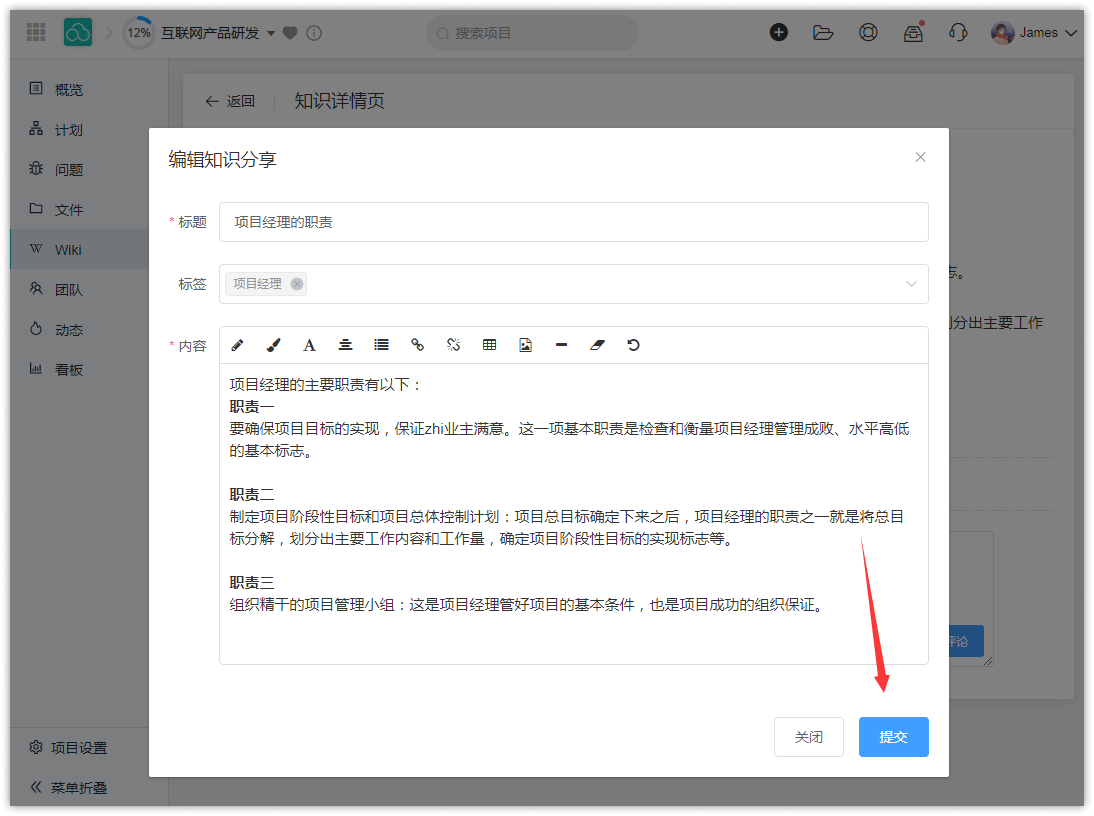1094x816 pixels.
Task: Click the headset support icon
Action: pos(958,32)
